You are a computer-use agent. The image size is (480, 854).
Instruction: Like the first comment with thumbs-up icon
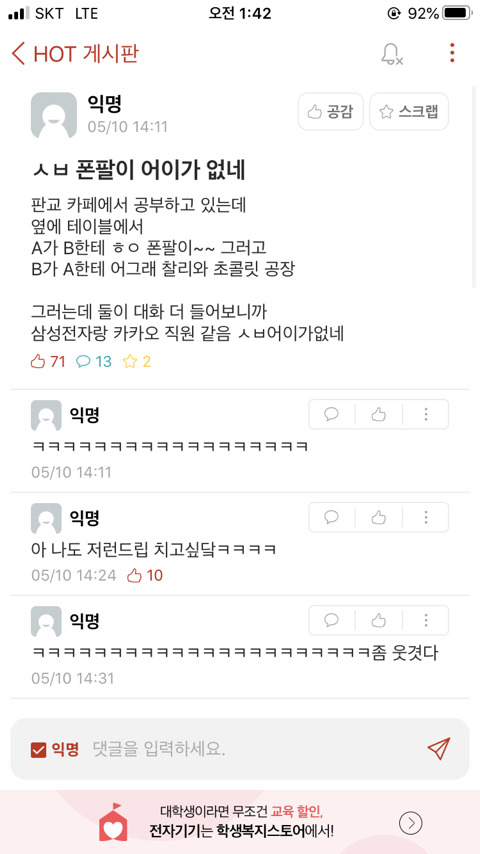[379, 414]
